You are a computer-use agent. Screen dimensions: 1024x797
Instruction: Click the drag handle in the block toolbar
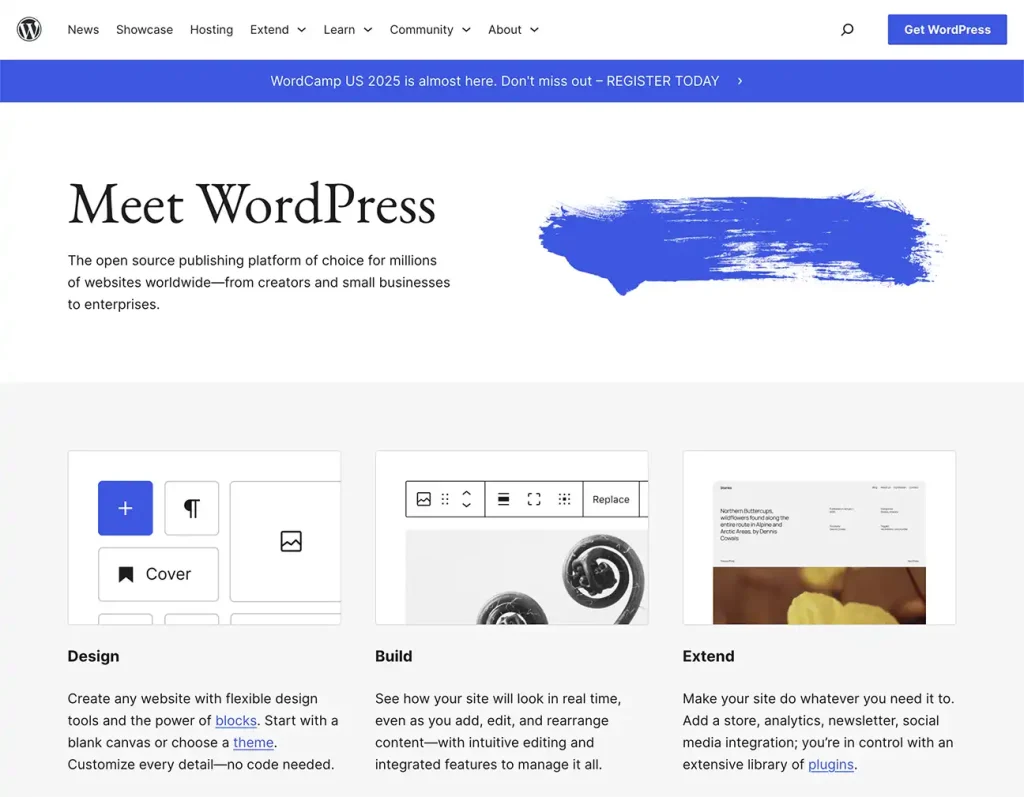tap(444, 499)
